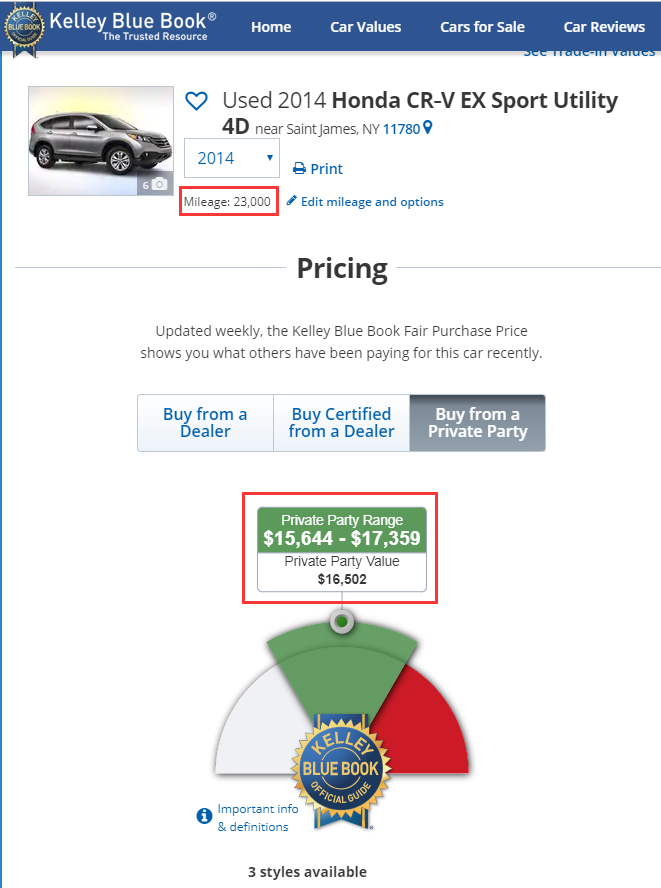Select Buy Certified from a Dealer tab
Screen dimensions: 661x888
(341, 422)
